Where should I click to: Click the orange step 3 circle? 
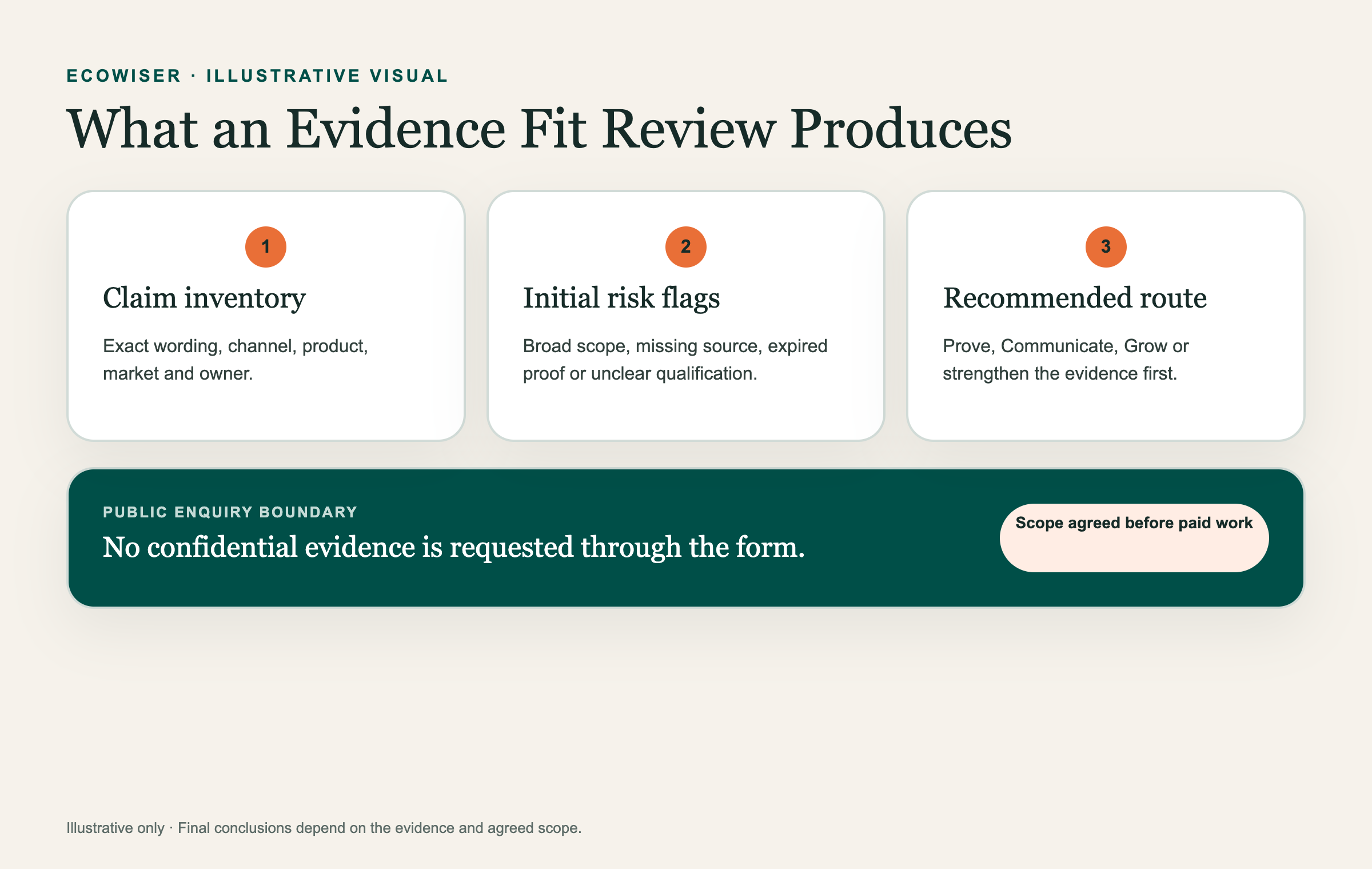click(1106, 246)
